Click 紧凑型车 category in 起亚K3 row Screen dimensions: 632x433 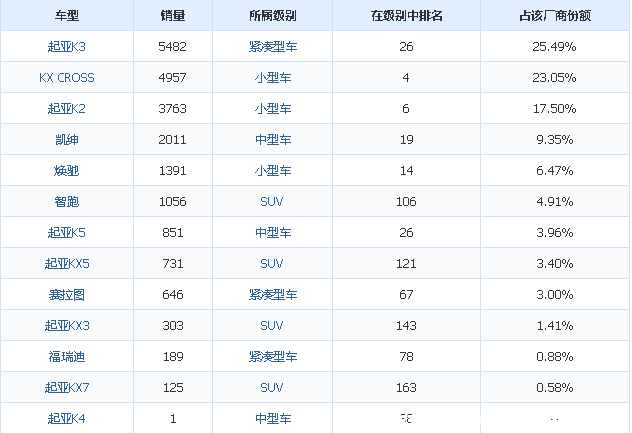coord(273,46)
